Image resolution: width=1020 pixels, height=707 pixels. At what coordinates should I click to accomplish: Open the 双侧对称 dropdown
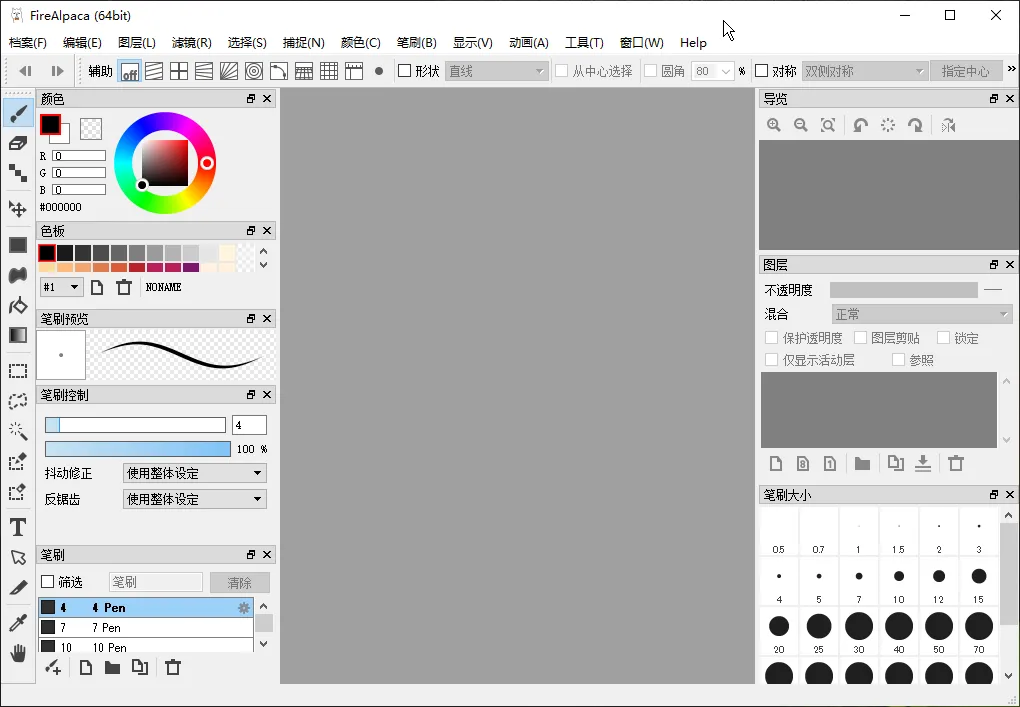click(x=864, y=71)
